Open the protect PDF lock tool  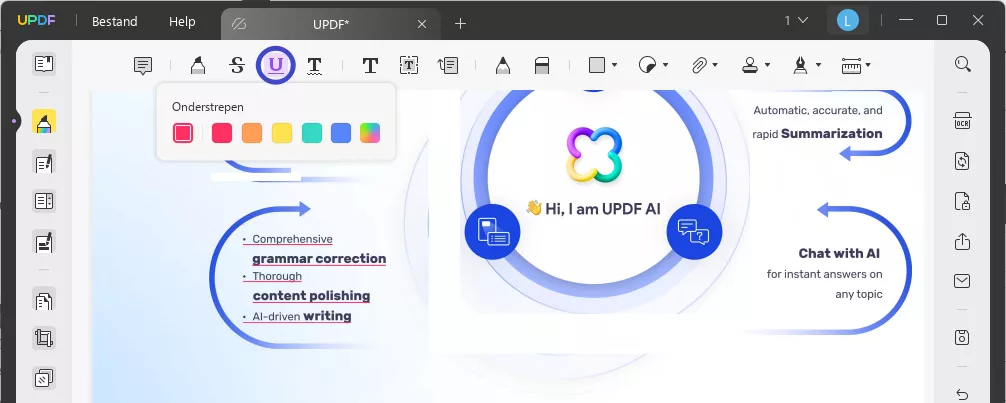click(x=962, y=201)
